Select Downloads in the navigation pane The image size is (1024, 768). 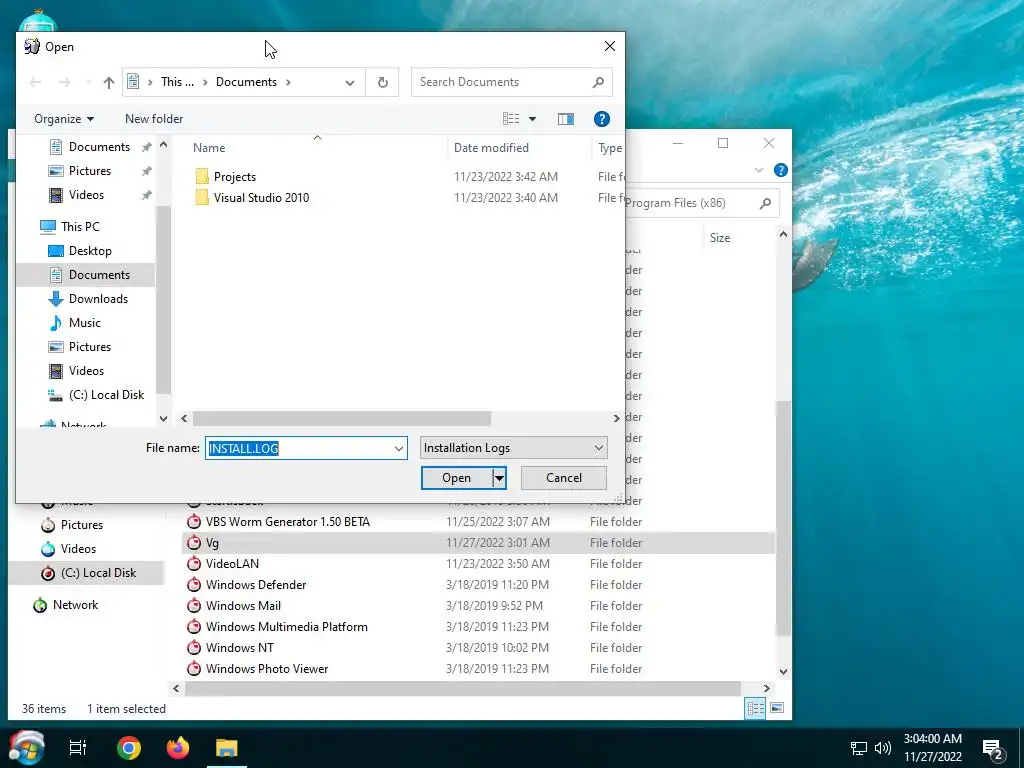click(98, 299)
